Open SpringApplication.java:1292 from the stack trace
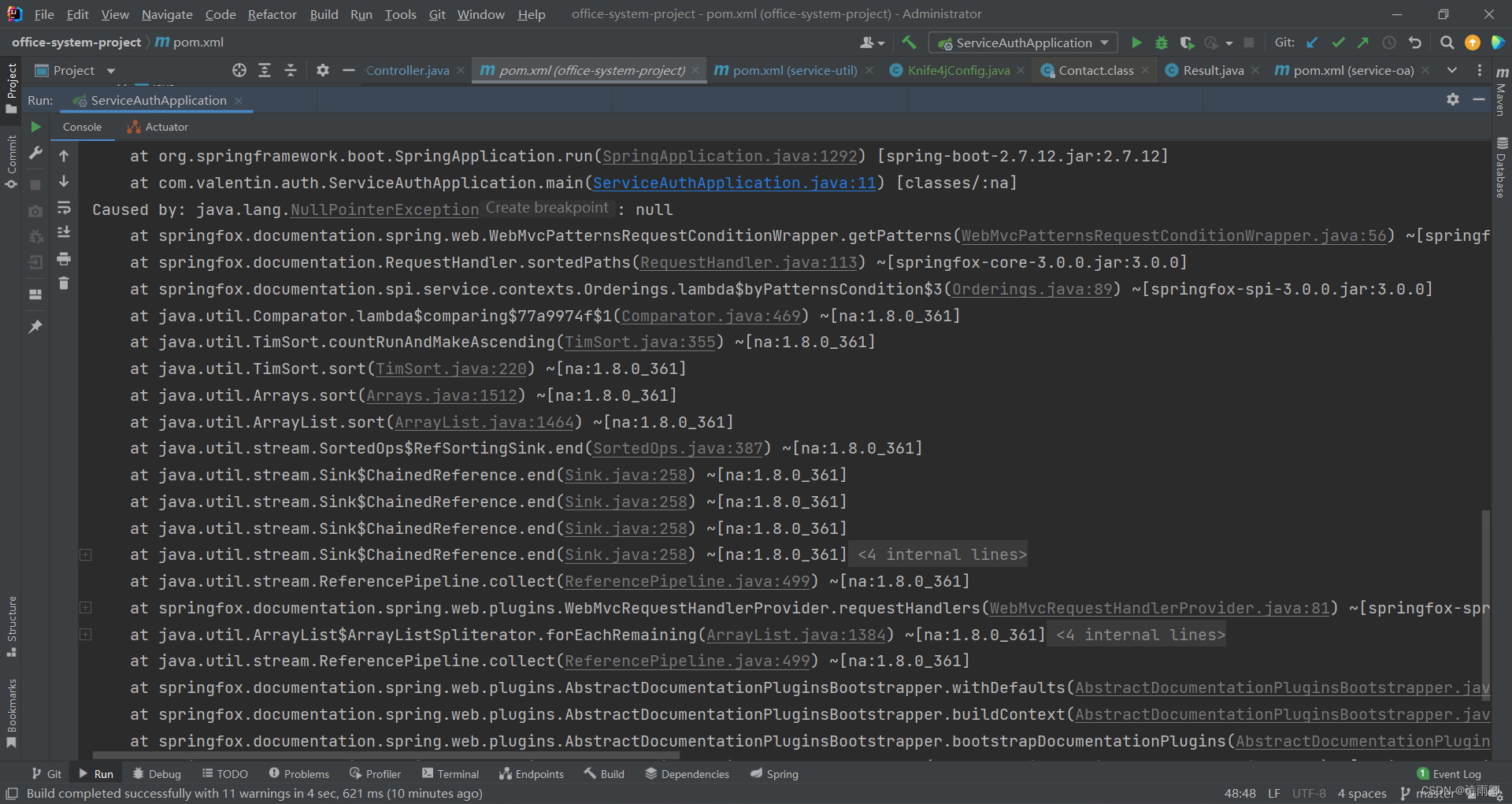 coord(729,156)
